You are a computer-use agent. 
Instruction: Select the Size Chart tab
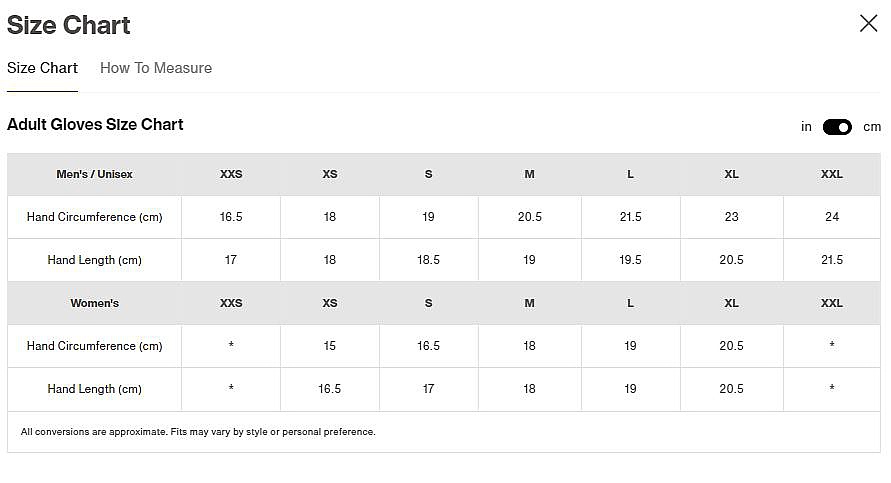(42, 68)
